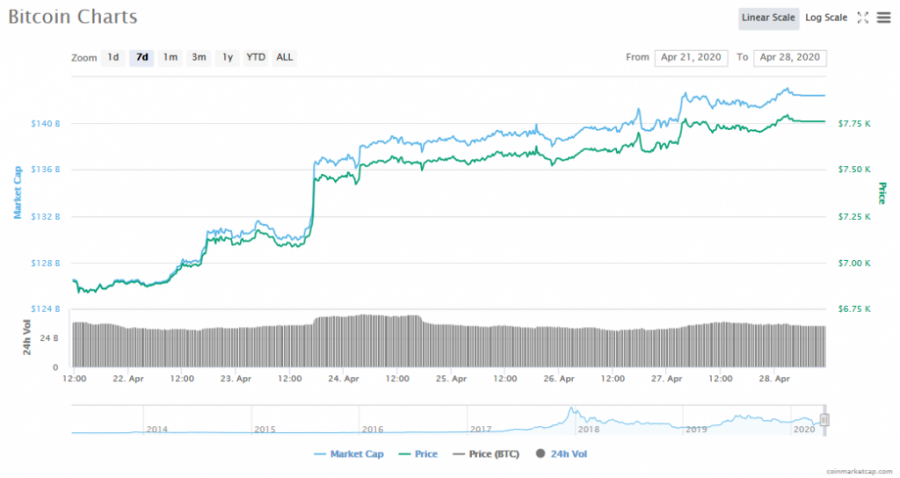
Task: Click the 28. Apr date label
Action: [774, 379]
